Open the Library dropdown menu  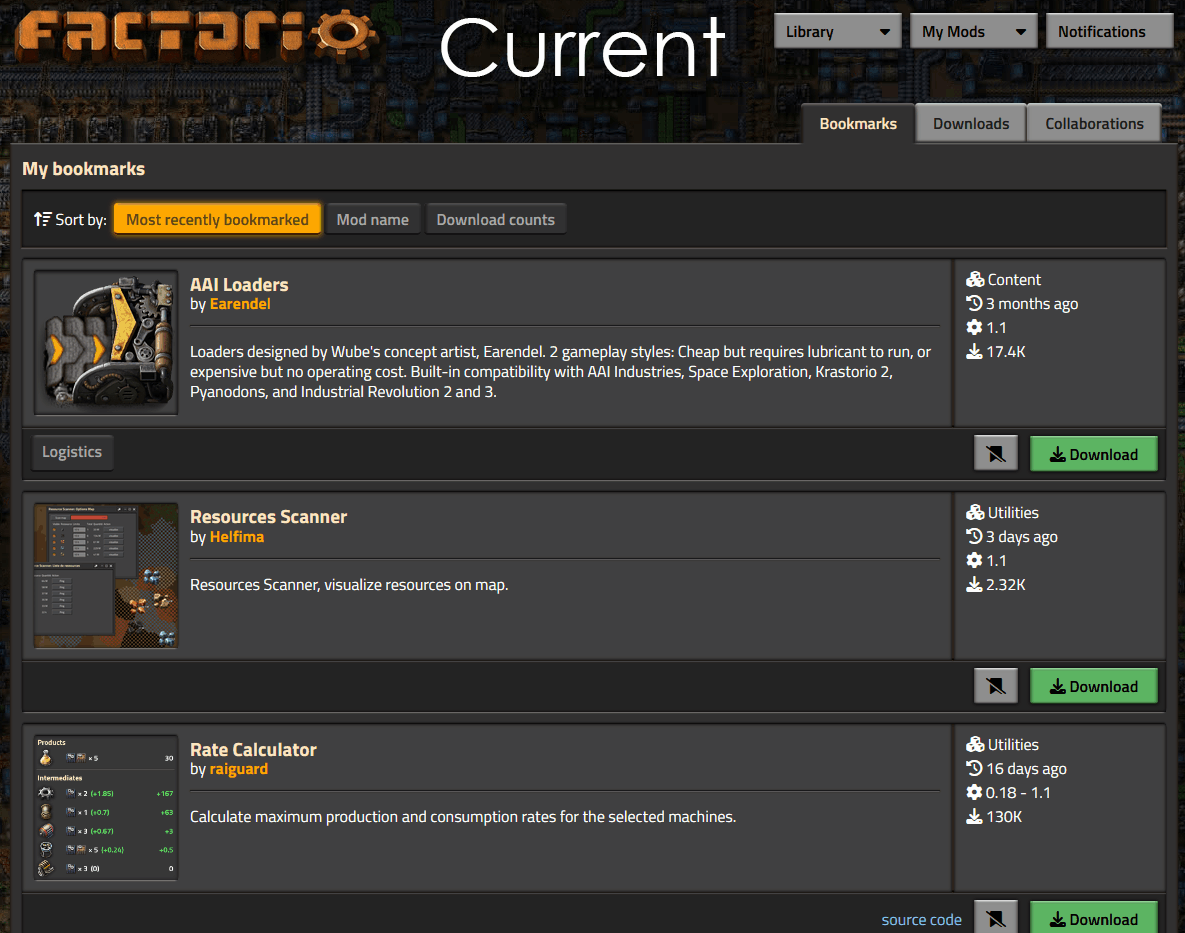[837, 32]
